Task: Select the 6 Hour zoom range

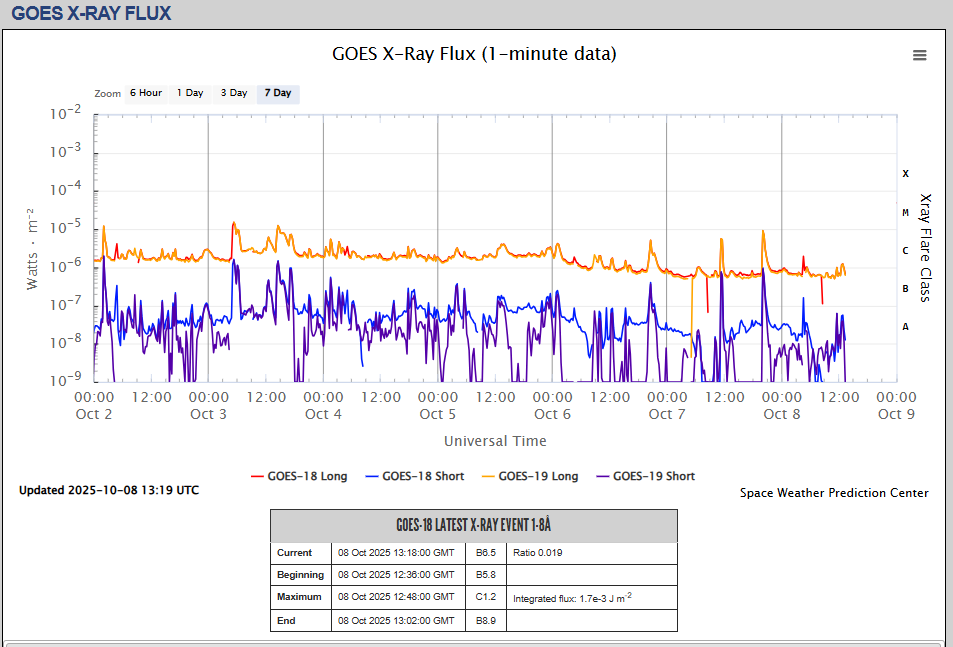Action: point(145,93)
